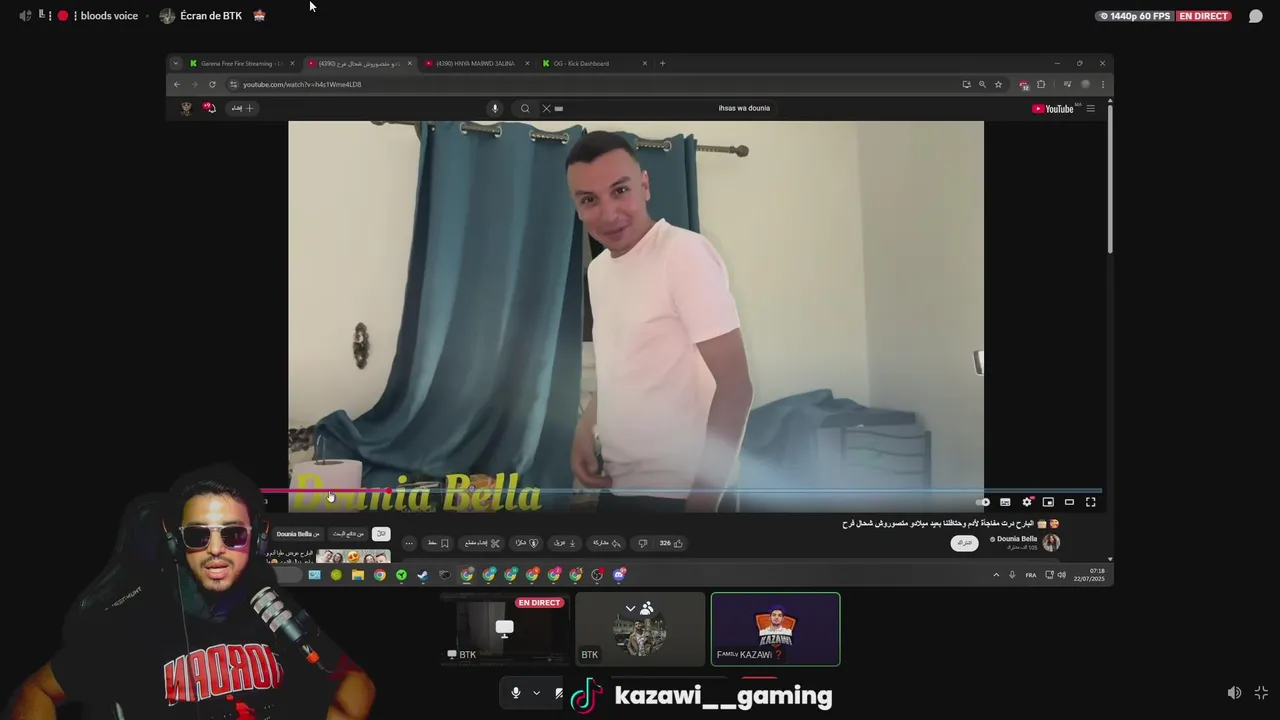
Task: Click the video share button
Action: pyautogui.click(x=606, y=543)
